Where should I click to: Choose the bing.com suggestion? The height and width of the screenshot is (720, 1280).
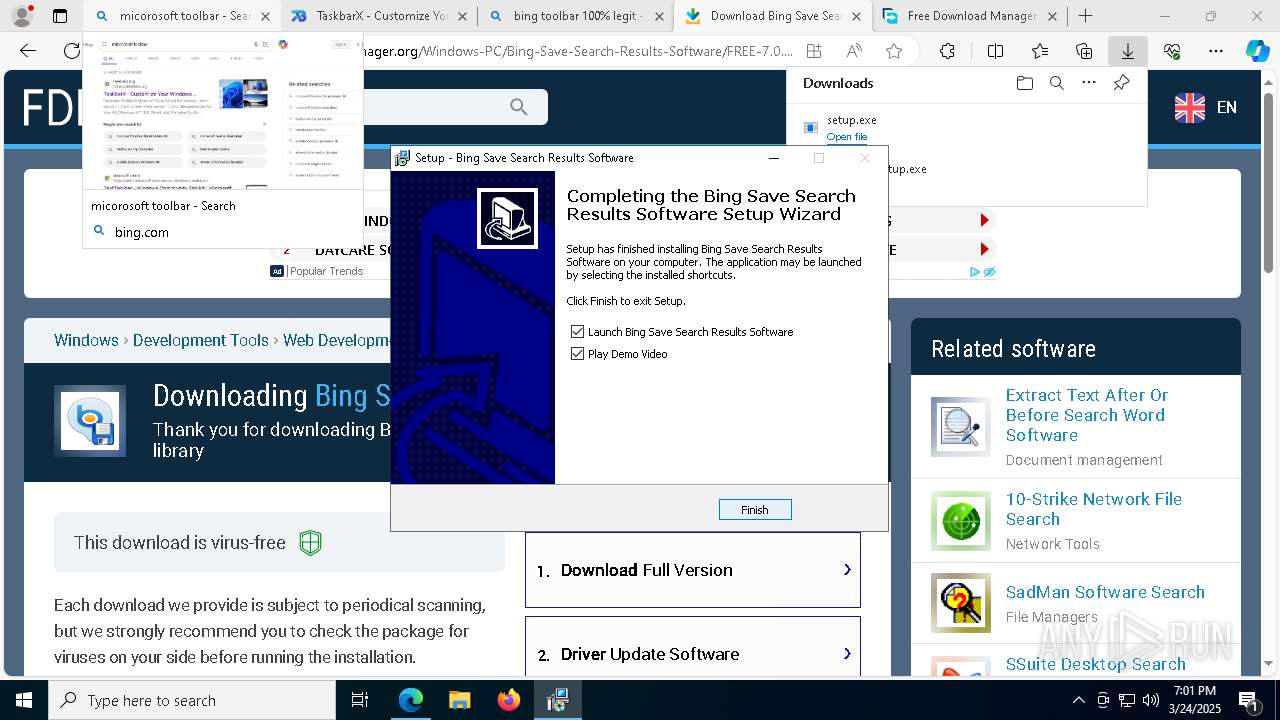pos(222,232)
